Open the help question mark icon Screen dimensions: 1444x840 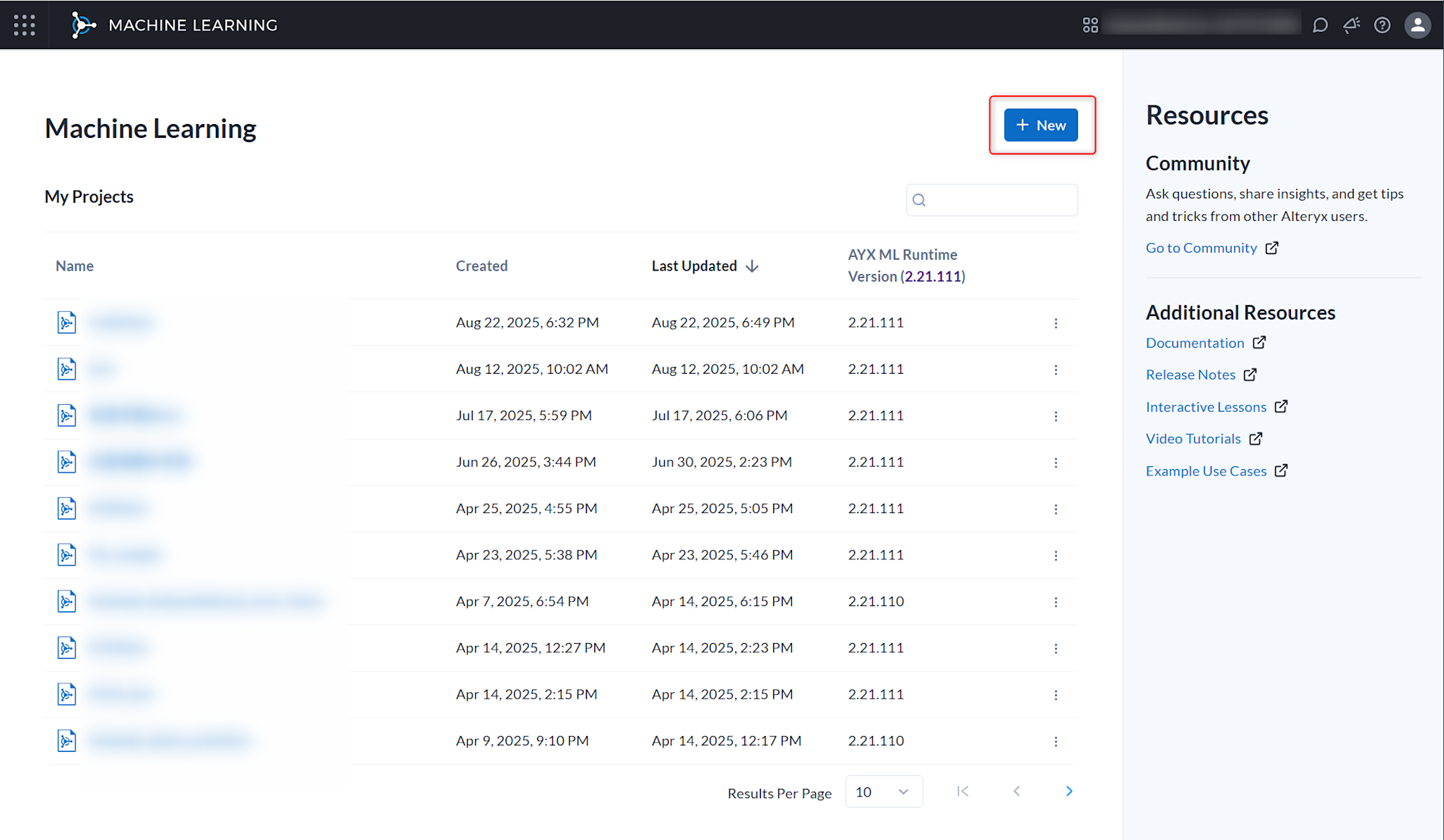(1382, 25)
